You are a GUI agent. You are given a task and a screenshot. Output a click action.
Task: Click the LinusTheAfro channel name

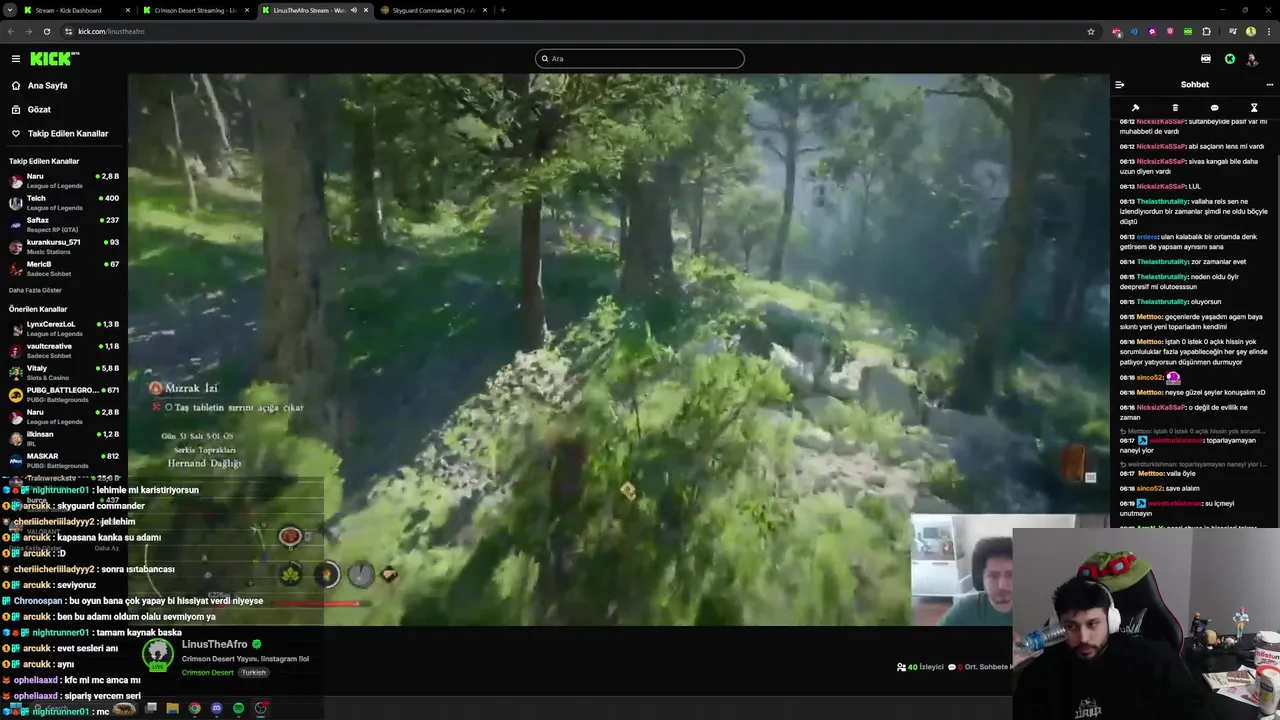point(214,645)
